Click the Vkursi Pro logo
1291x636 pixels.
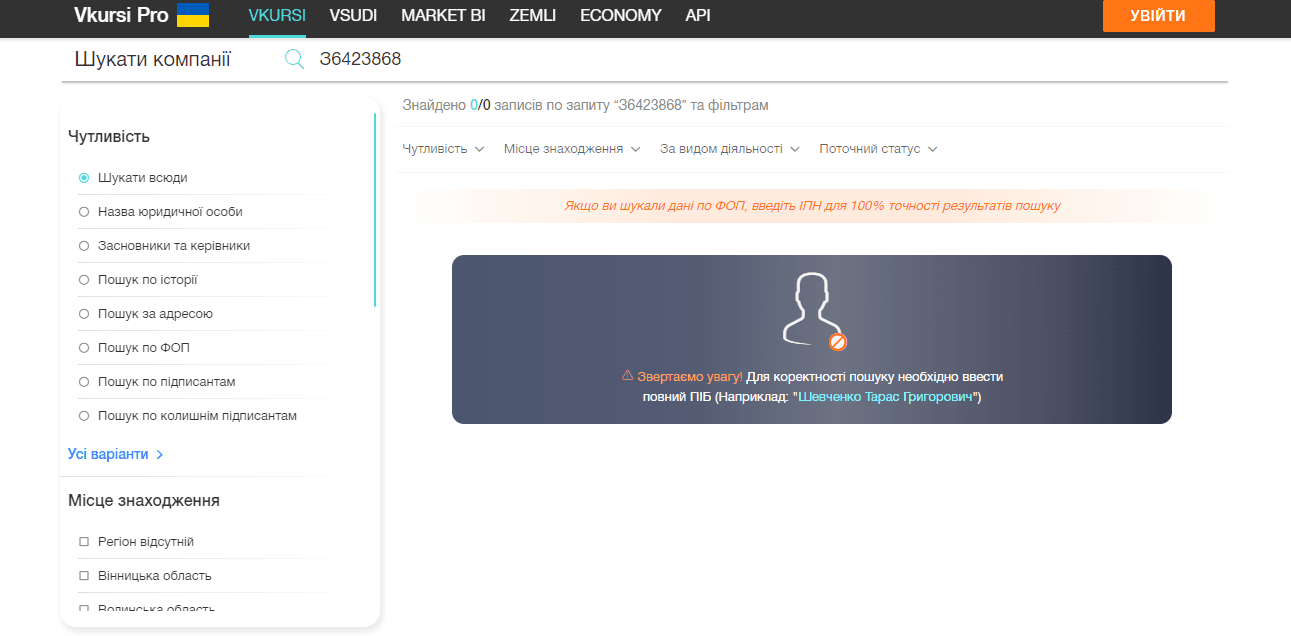click(x=121, y=15)
